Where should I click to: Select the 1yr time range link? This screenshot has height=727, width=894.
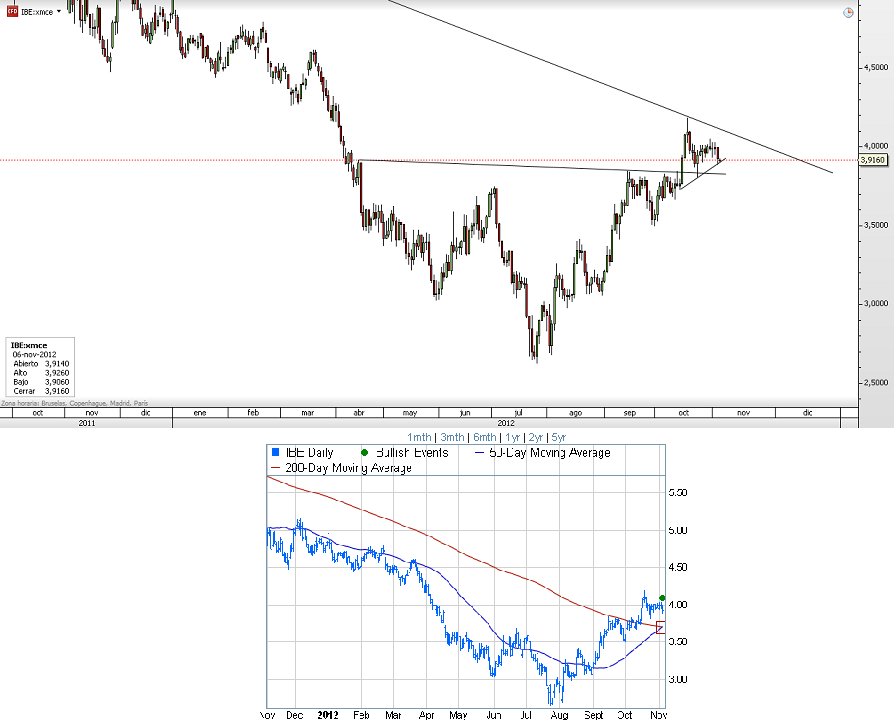513,437
